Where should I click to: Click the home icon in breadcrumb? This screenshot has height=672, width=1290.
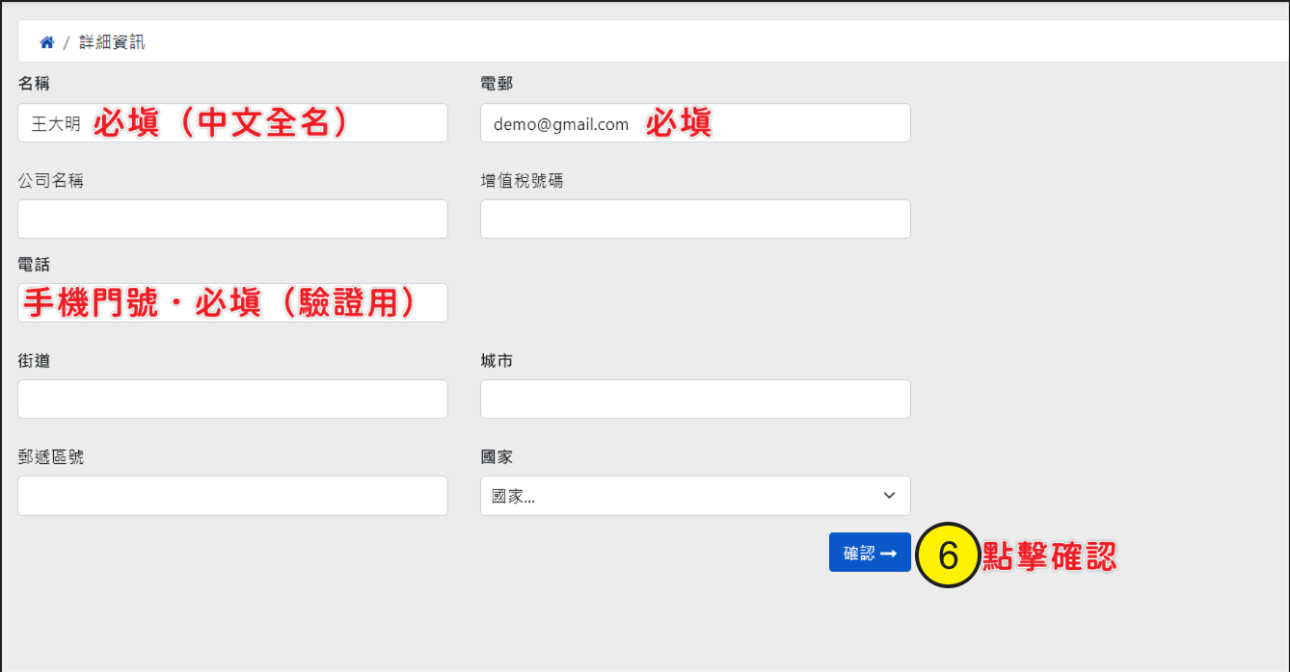pos(46,43)
